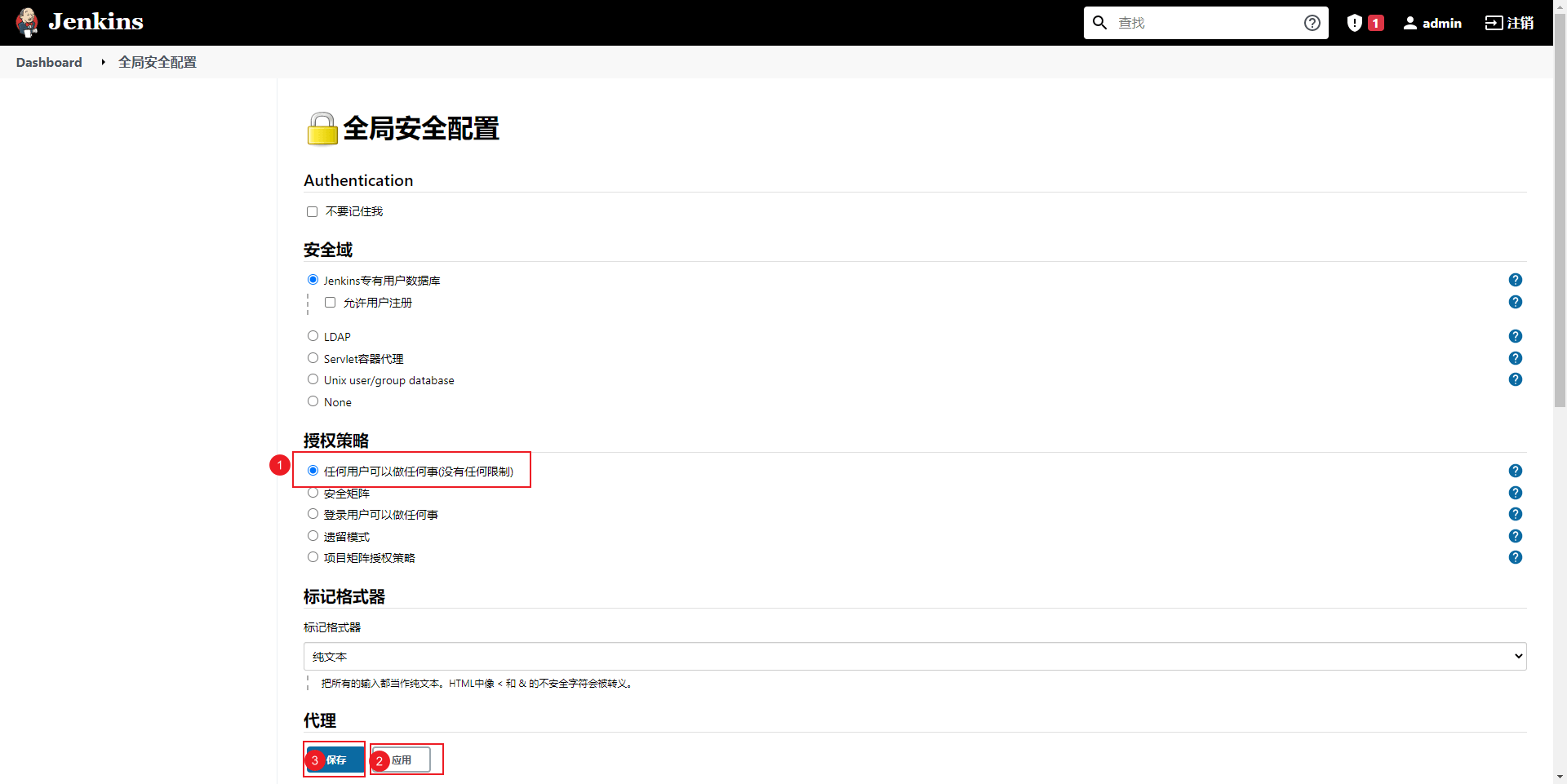Click the 把所有的输入都当作纯文本 description

pyautogui.click(x=477, y=684)
